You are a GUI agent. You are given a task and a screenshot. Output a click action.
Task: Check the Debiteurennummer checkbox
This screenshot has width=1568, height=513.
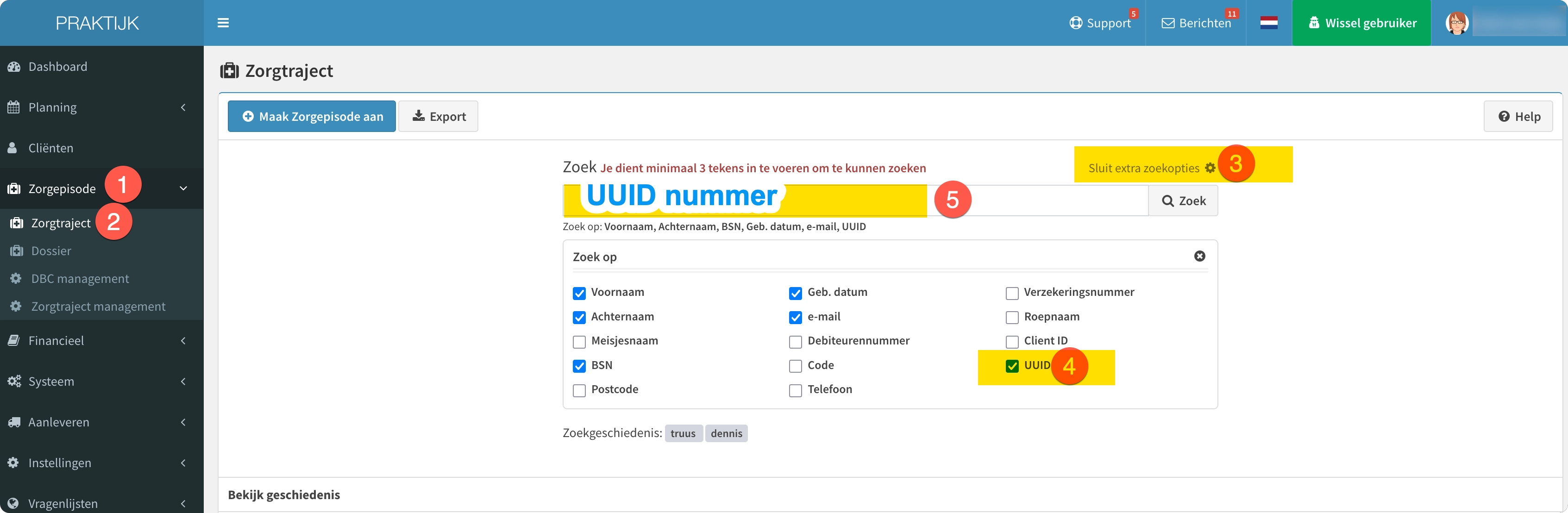coord(795,342)
